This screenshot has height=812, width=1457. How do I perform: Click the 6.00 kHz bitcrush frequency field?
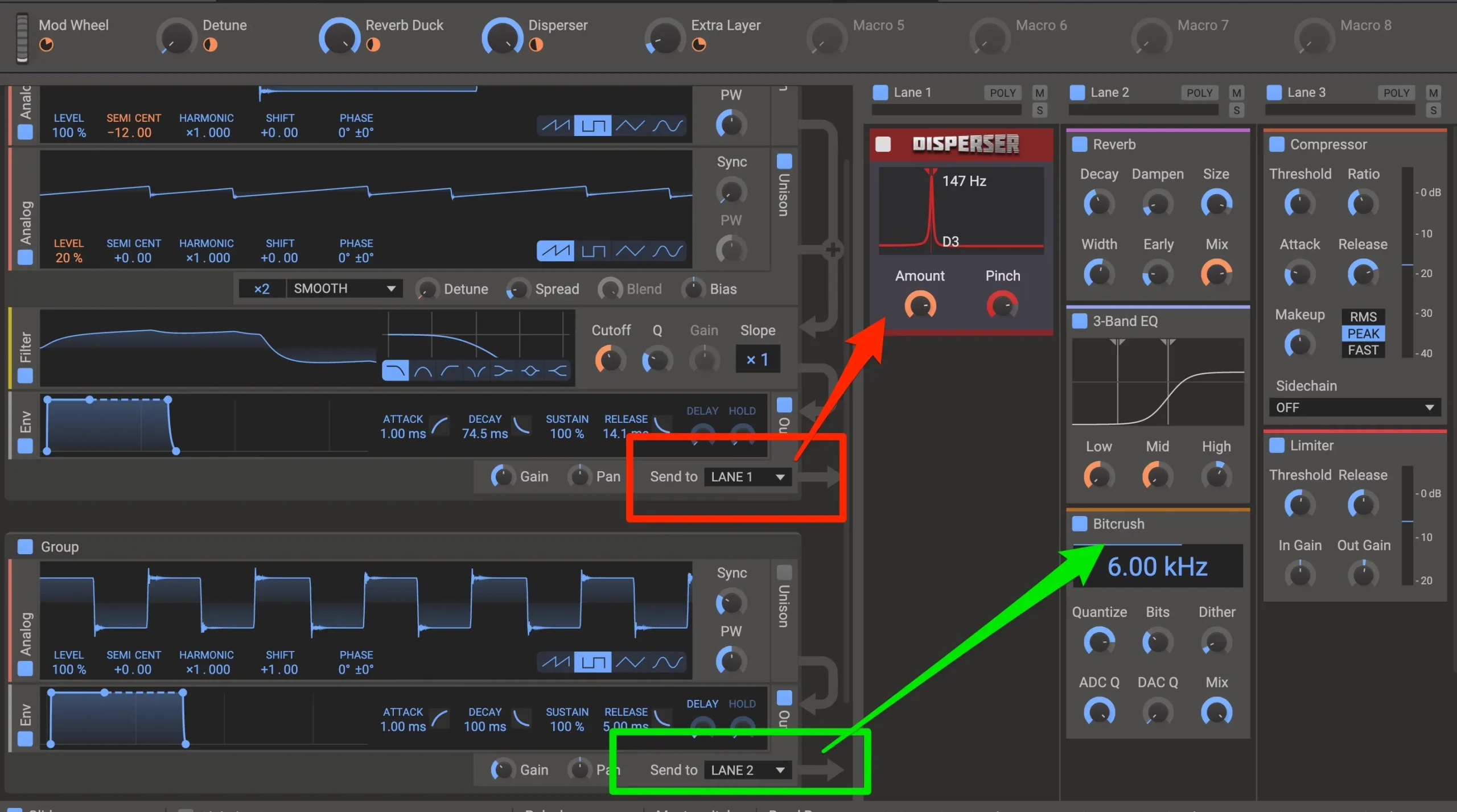point(1157,567)
